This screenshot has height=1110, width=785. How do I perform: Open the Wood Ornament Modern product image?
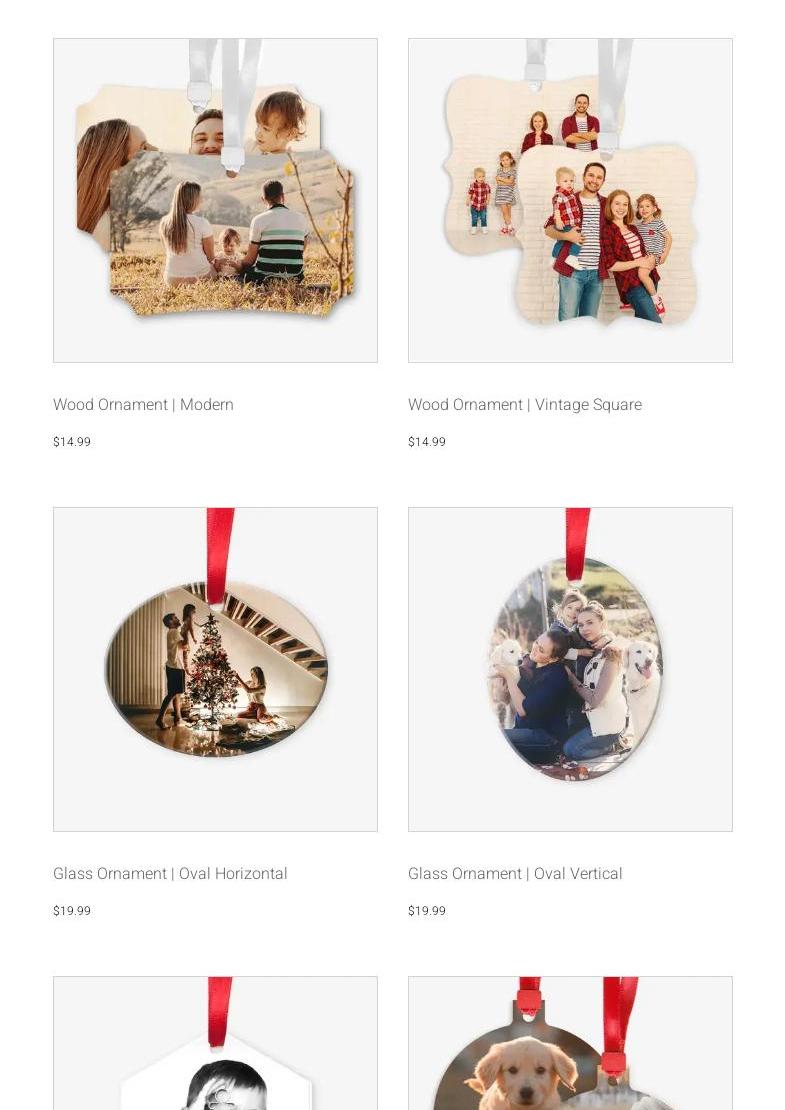click(215, 200)
